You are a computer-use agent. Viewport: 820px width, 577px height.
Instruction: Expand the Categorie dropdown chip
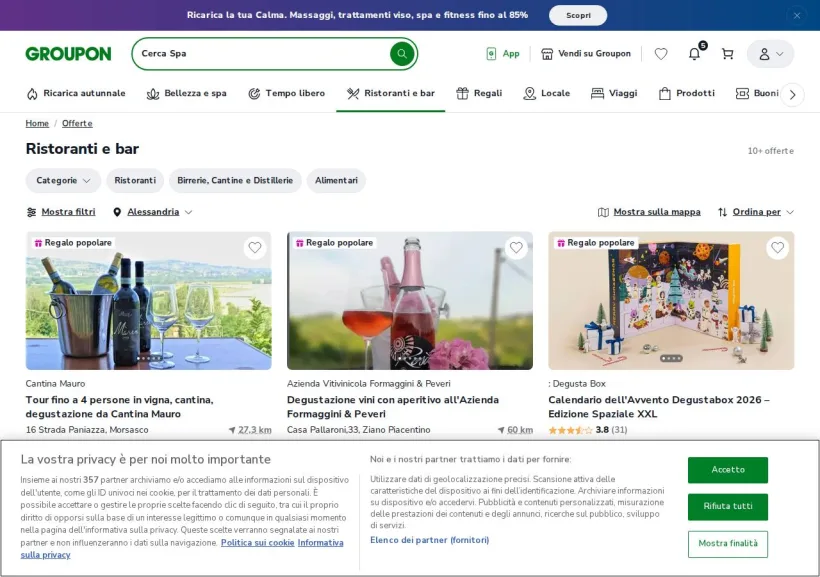tap(63, 180)
